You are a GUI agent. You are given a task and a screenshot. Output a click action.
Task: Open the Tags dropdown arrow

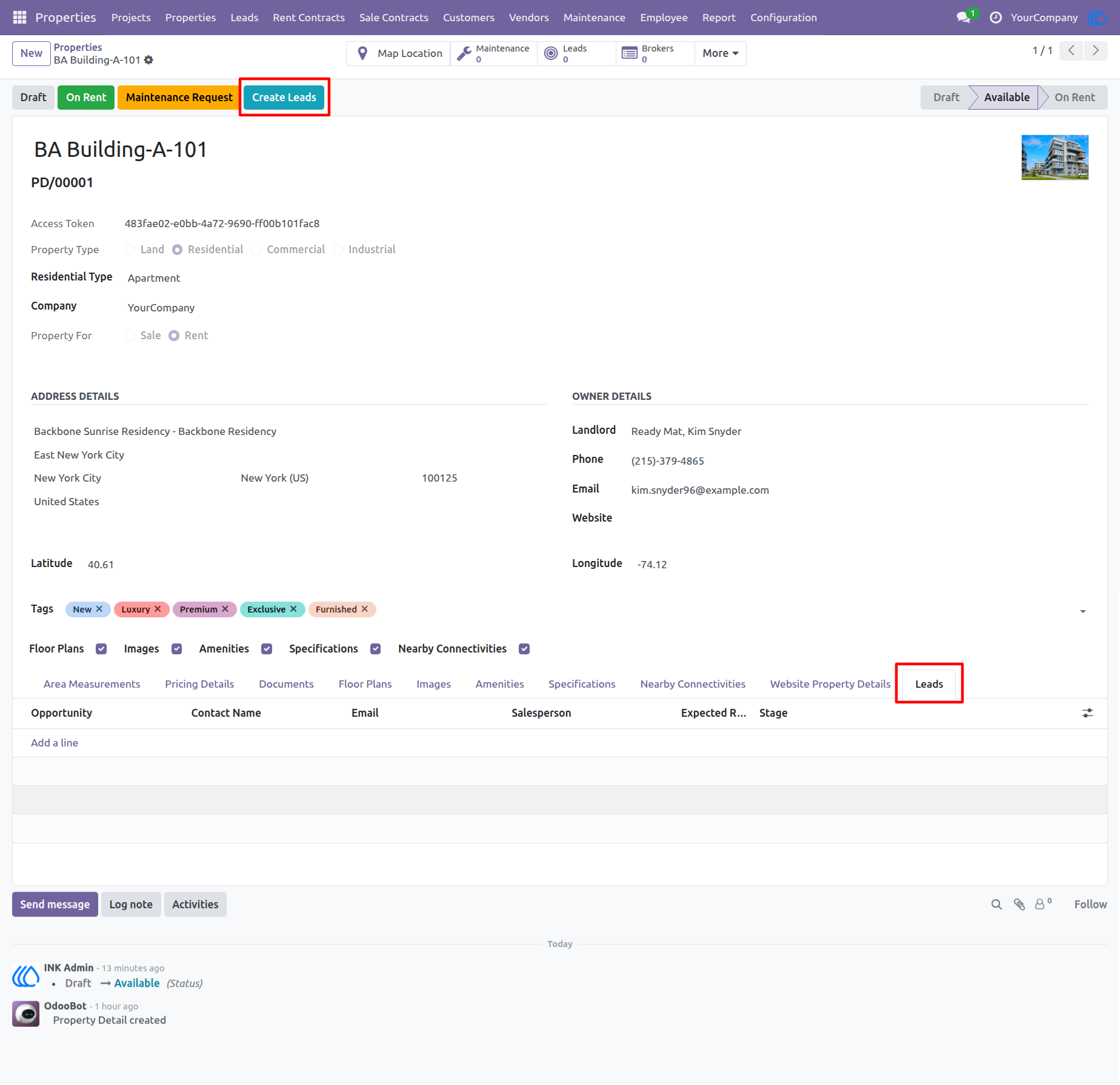1083,611
